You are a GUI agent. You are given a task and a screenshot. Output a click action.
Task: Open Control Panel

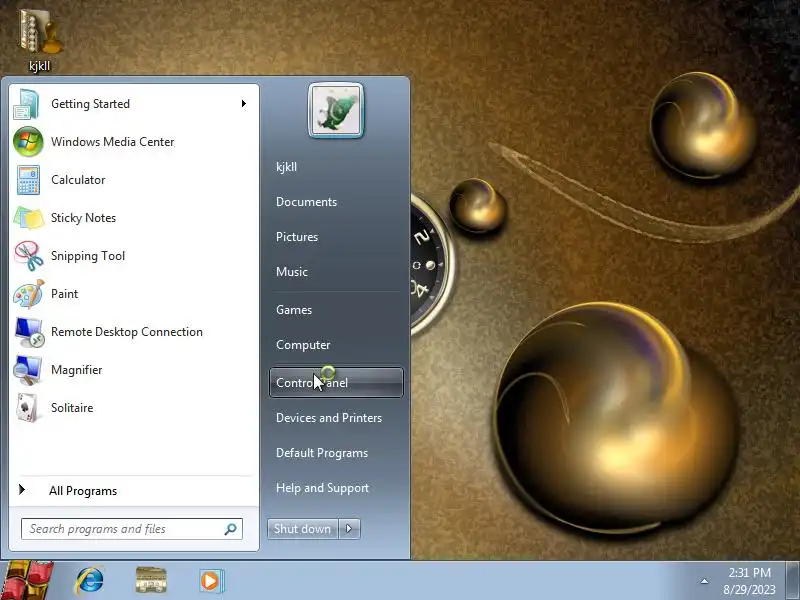(336, 383)
